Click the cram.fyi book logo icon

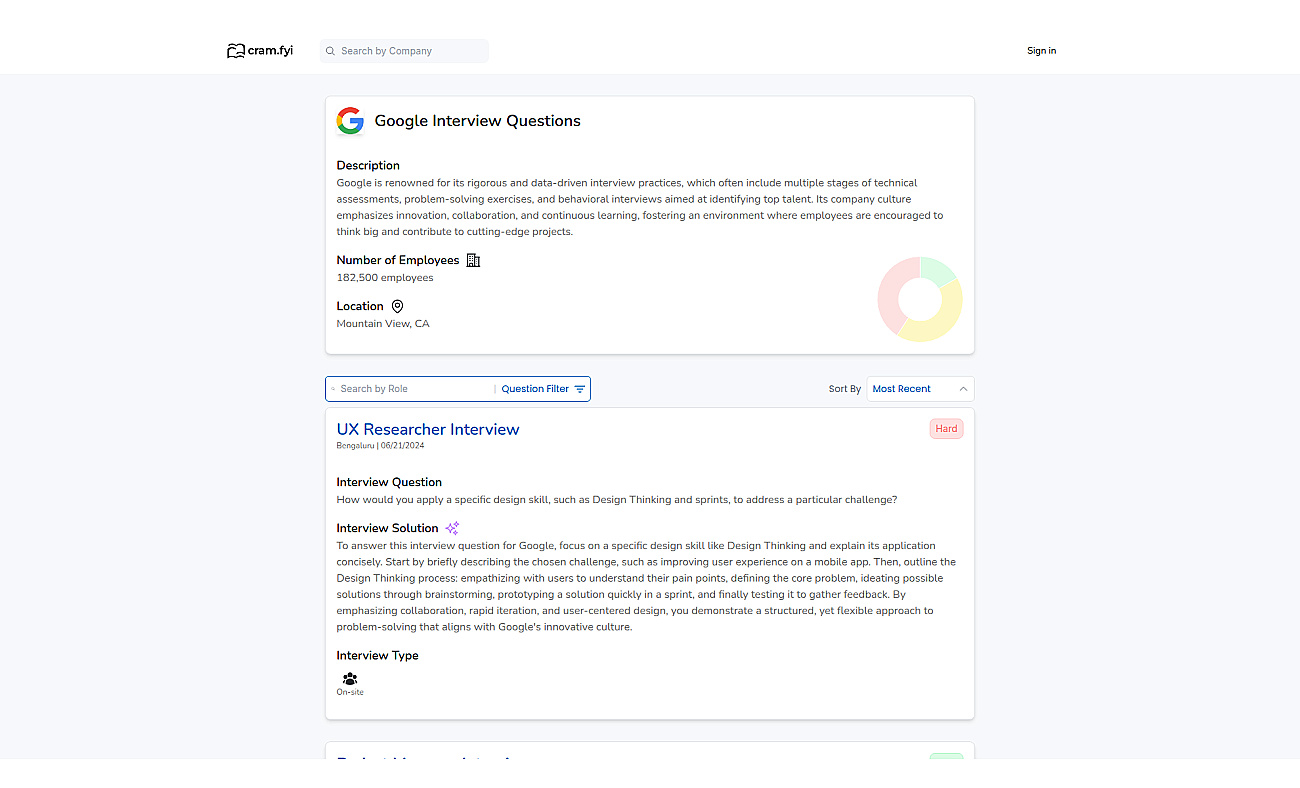[x=236, y=51]
